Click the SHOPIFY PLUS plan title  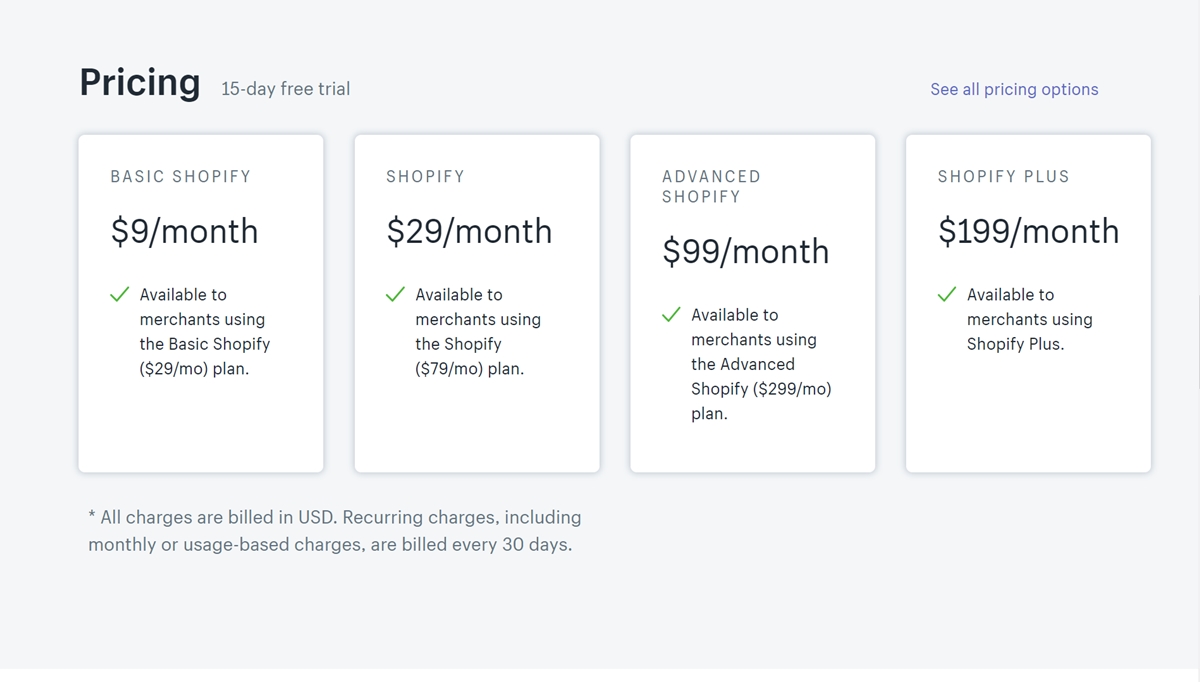pos(1004,176)
